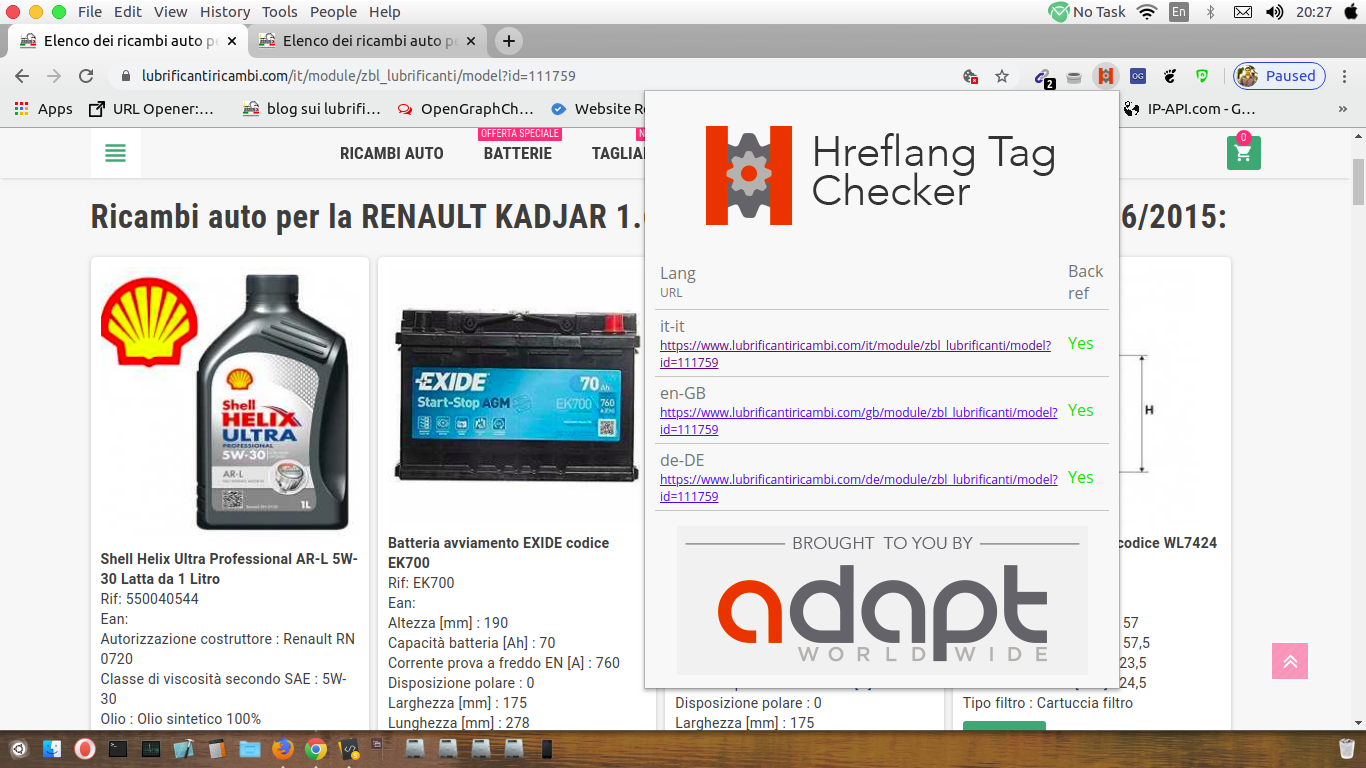Open Chrome three-dot menu
The height and width of the screenshot is (768, 1366).
tap(1346, 76)
